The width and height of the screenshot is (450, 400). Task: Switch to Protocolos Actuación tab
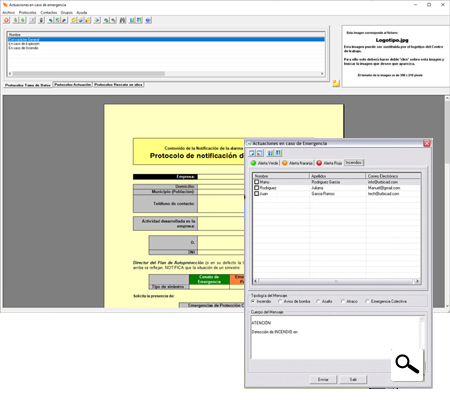tap(72, 85)
